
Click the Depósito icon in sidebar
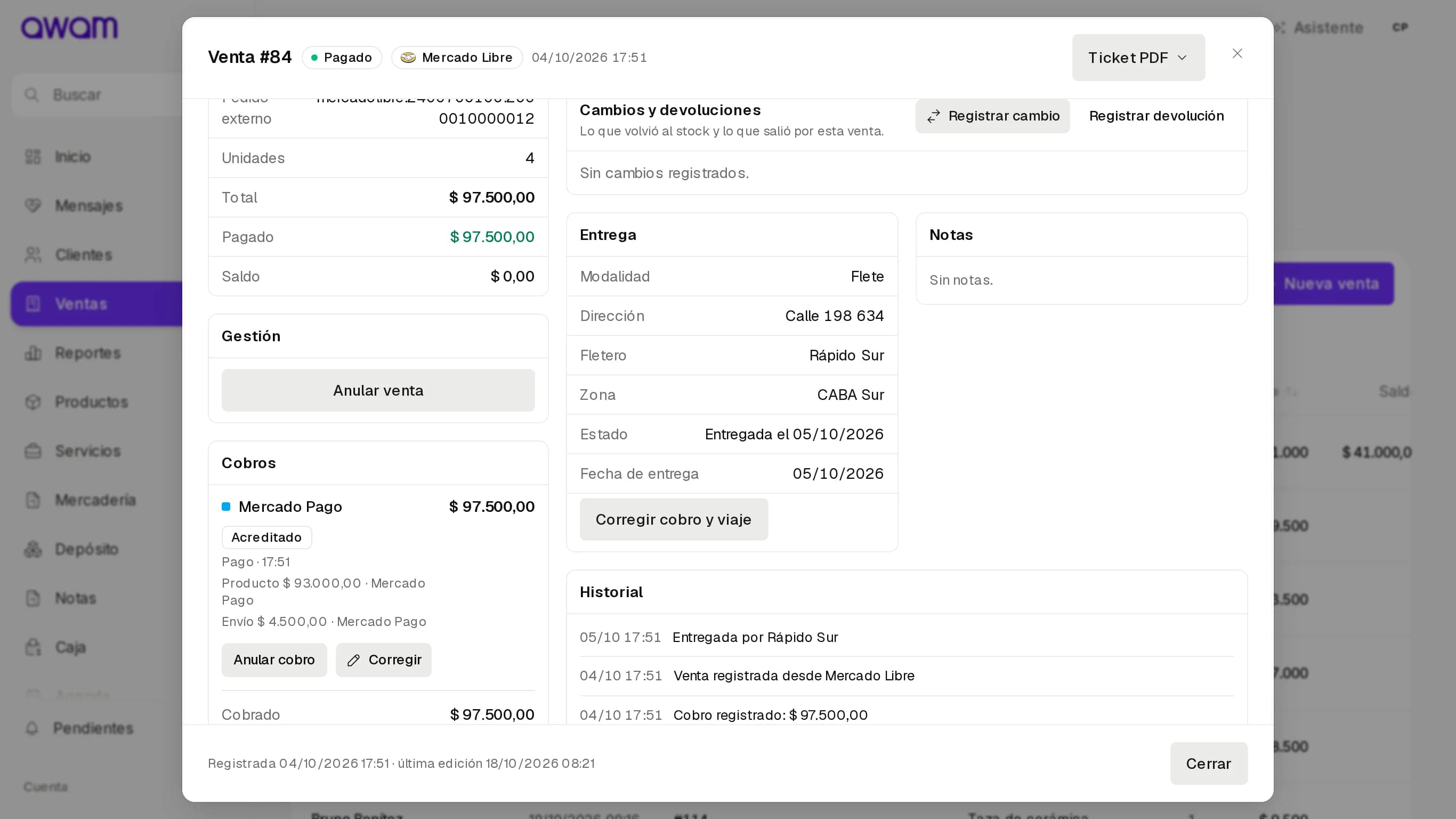point(34,549)
